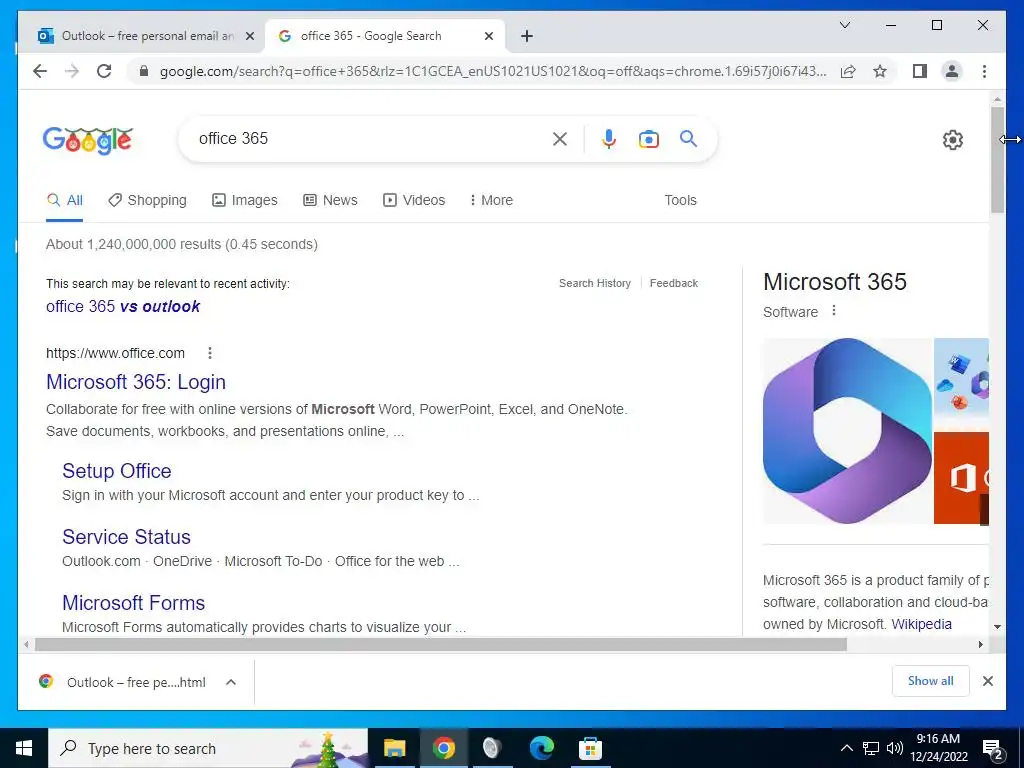This screenshot has width=1024, height=768.
Task: Open the Windows Start menu
Action: pos(24,748)
